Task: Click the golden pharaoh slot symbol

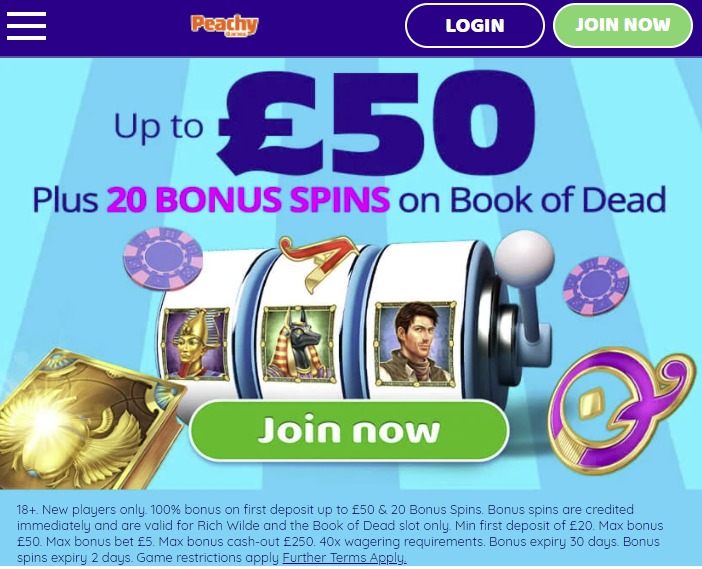Action: [196, 344]
